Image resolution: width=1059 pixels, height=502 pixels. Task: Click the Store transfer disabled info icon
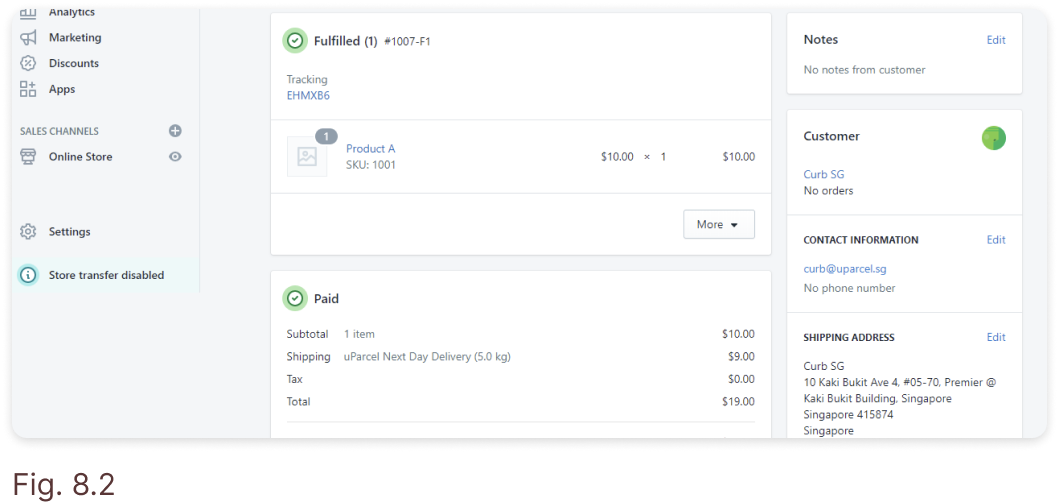click(28, 275)
